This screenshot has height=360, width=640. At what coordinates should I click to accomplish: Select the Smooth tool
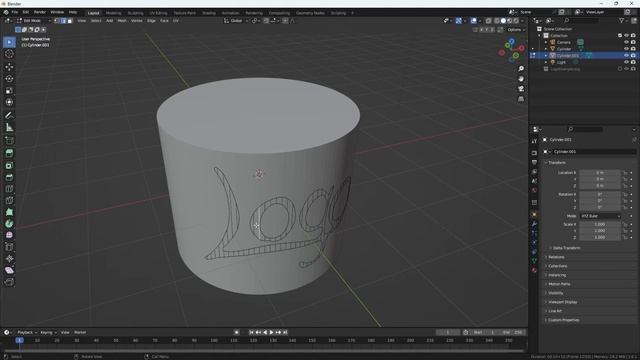9,235
